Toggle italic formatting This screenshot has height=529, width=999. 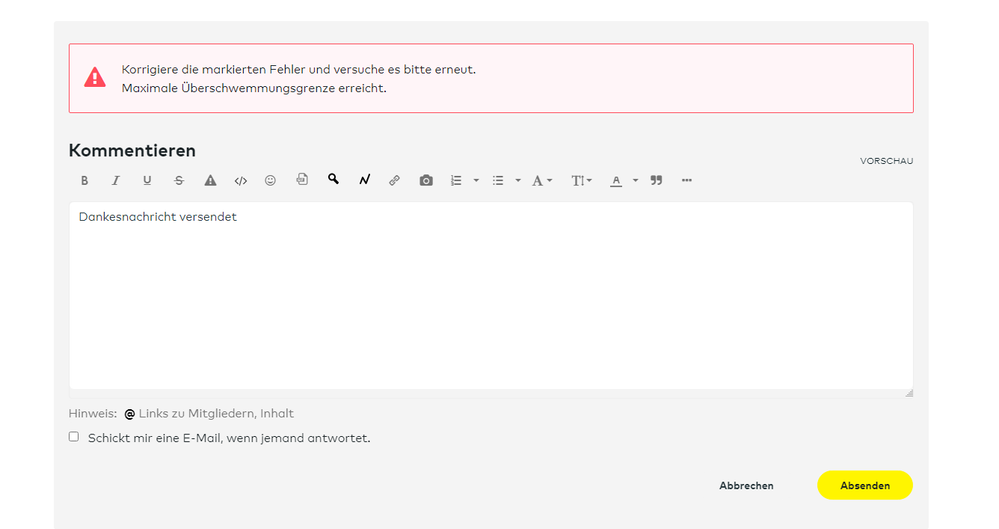coord(115,180)
